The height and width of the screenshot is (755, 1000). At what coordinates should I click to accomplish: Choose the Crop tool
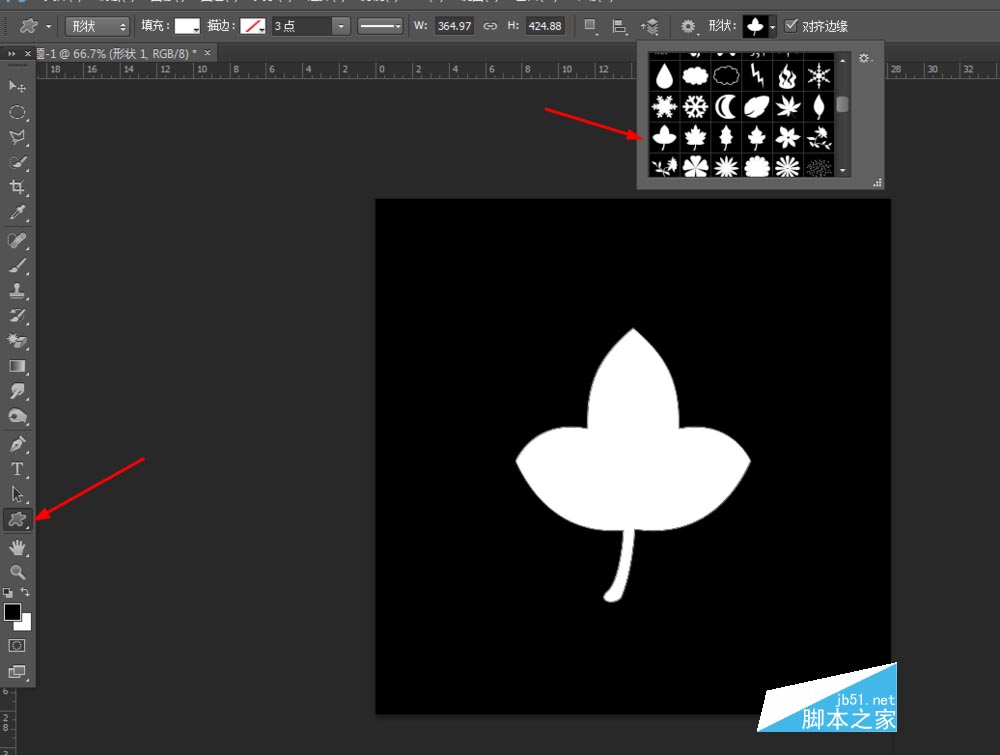(17, 187)
